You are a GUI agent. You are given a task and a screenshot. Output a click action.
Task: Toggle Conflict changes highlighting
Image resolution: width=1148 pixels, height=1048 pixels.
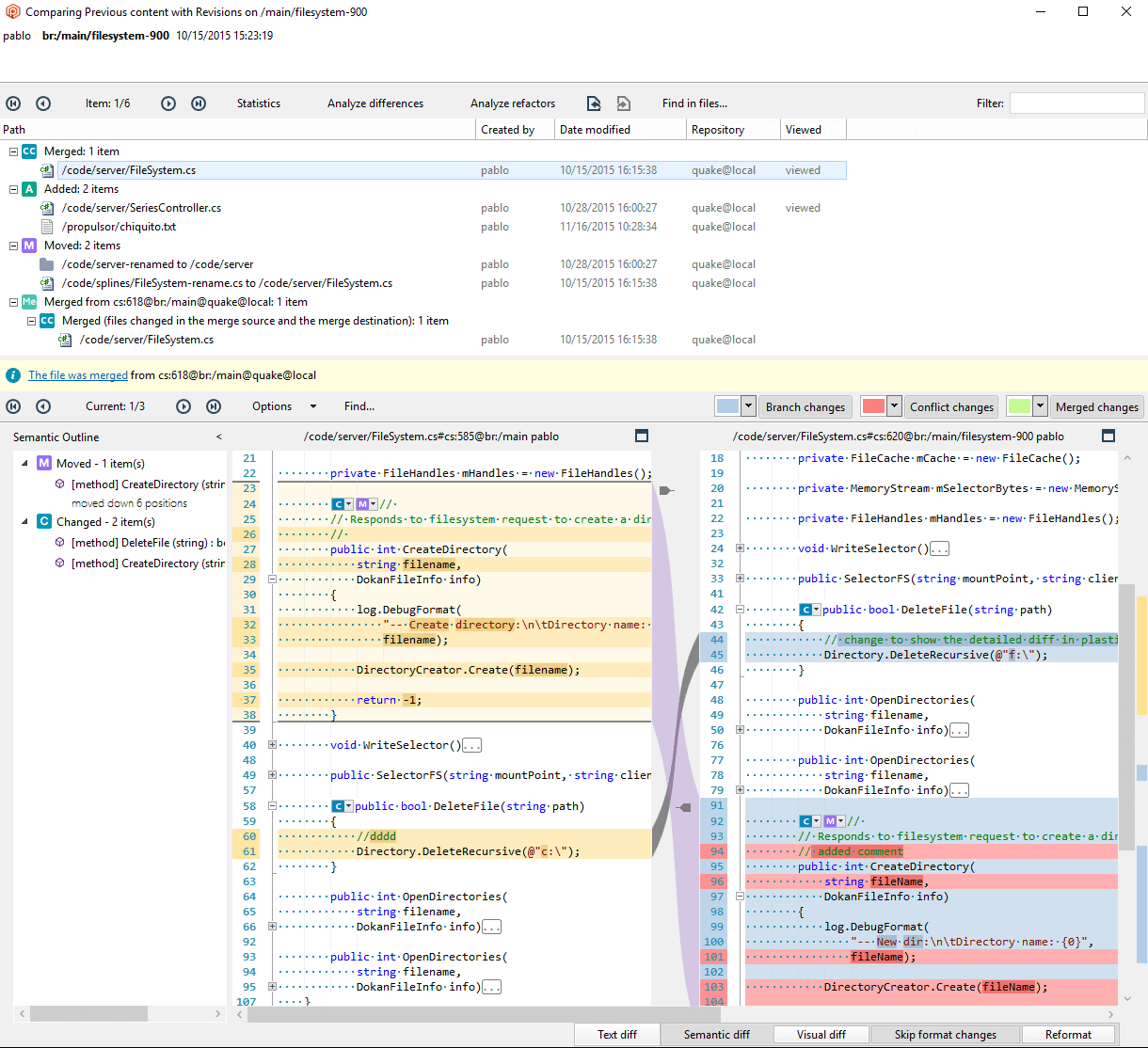(951, 407)
